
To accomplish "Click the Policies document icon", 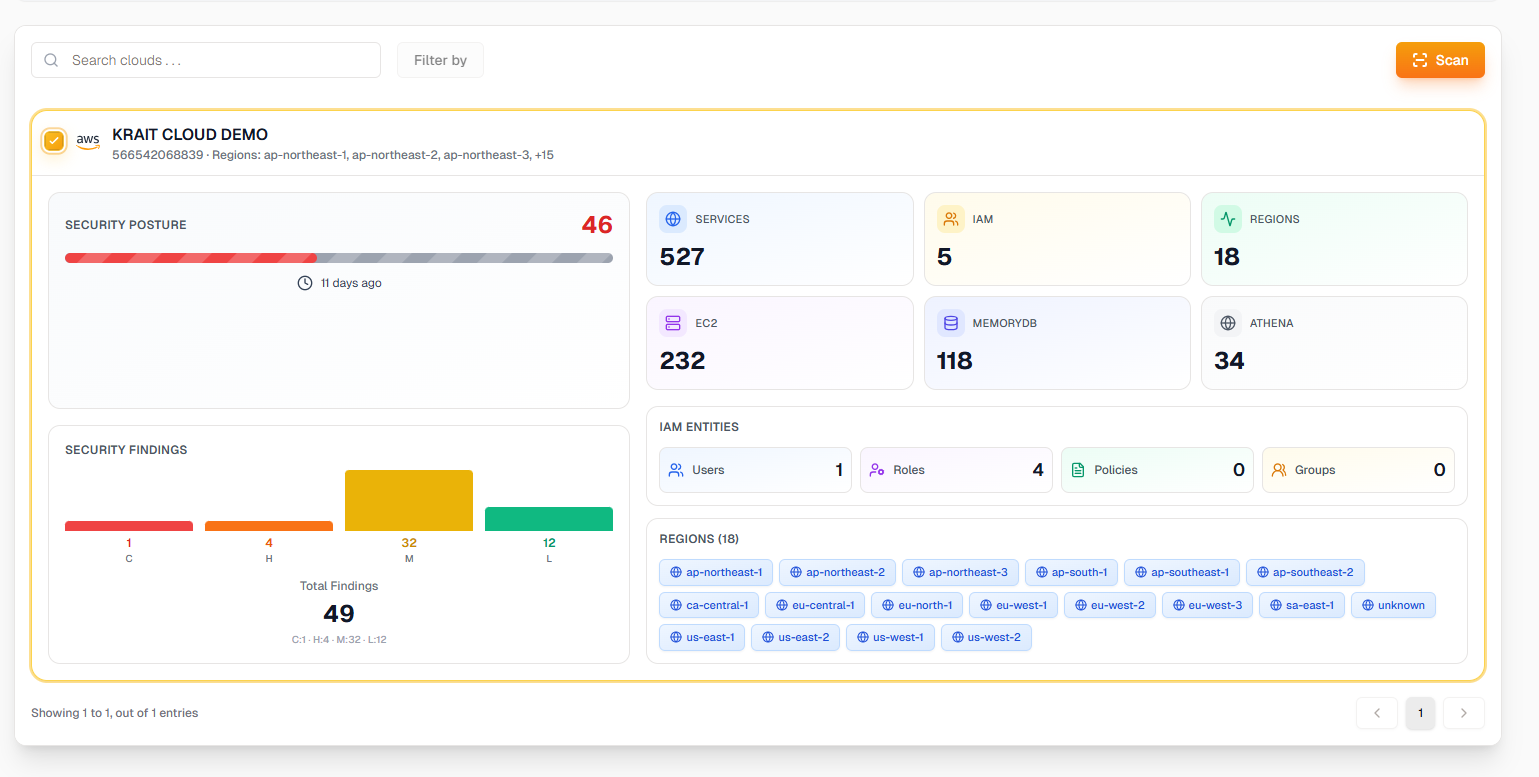I will pyautogui.click(x=1078, y=470).
